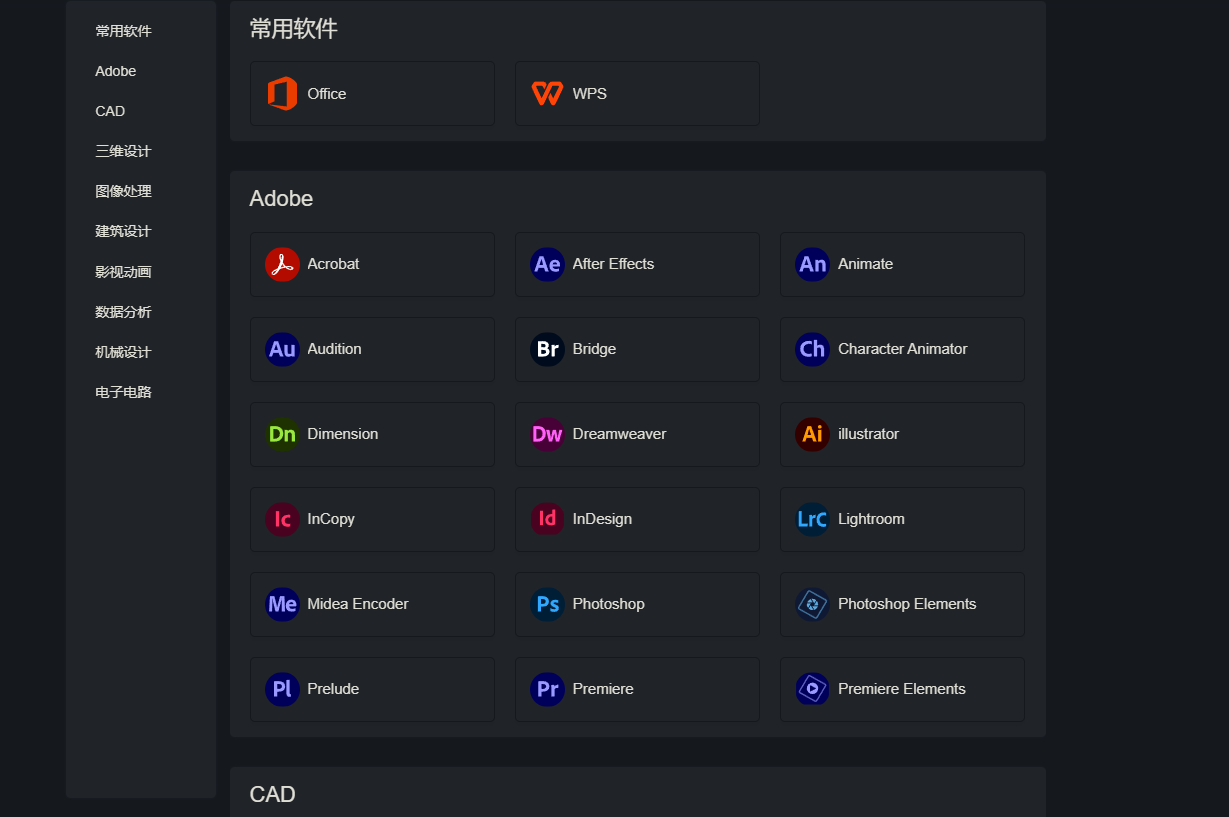The width and height of the screenshot is (1229, 817).
Task: Click the Bridge Br icon
Action: (547, 349)
